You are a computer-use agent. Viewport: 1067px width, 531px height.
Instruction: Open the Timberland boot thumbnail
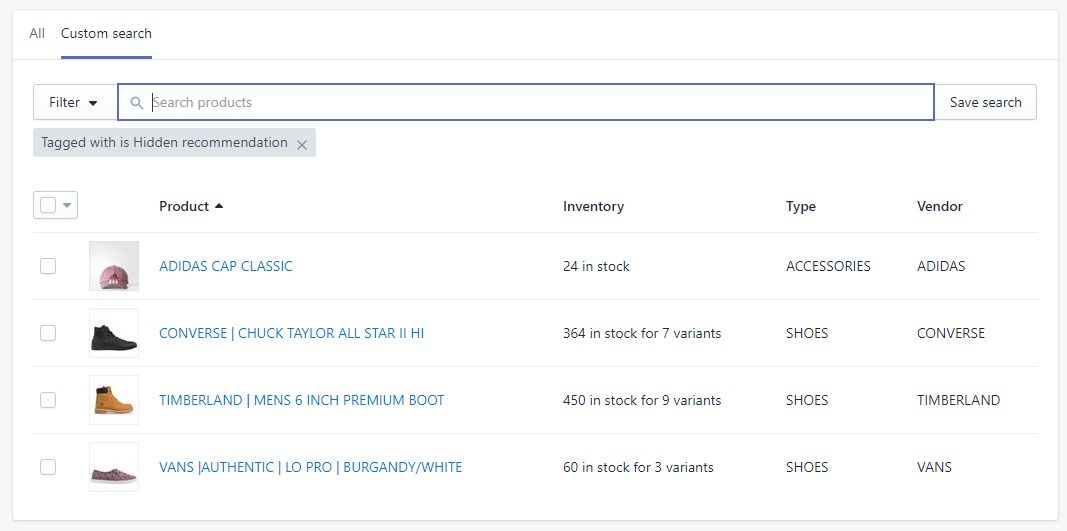click(114, 400)
